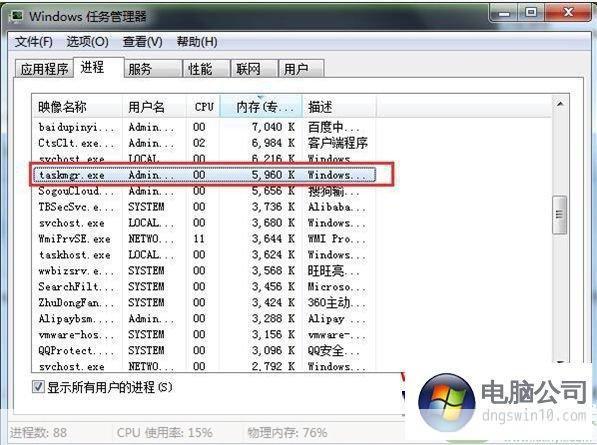The width and height of the screenshot is (597, 445).
Task: Click the WMI Pro... description cell
Action: point(337,239)
